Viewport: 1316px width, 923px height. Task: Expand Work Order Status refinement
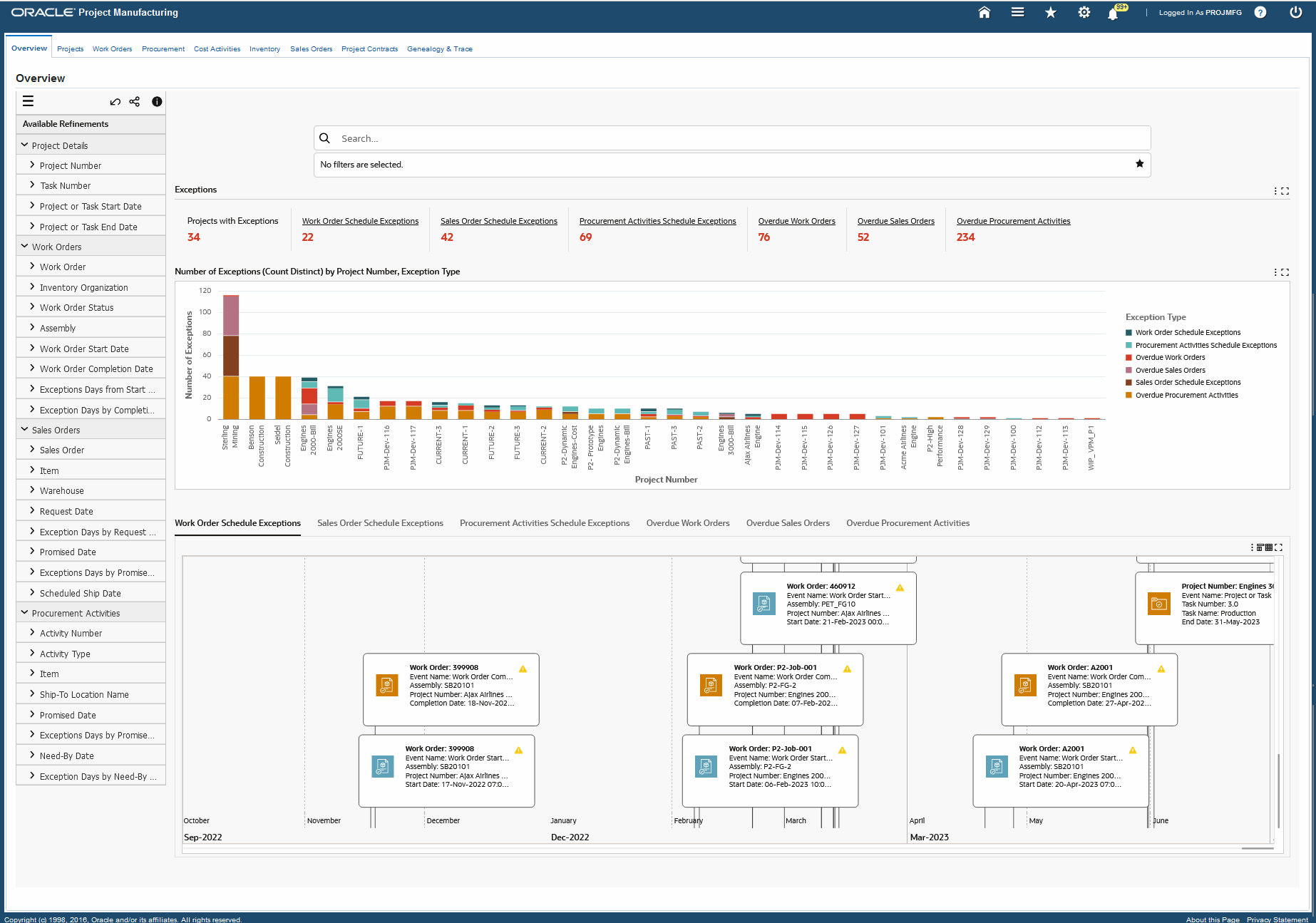pyautogui.click(x=32, y=306)
